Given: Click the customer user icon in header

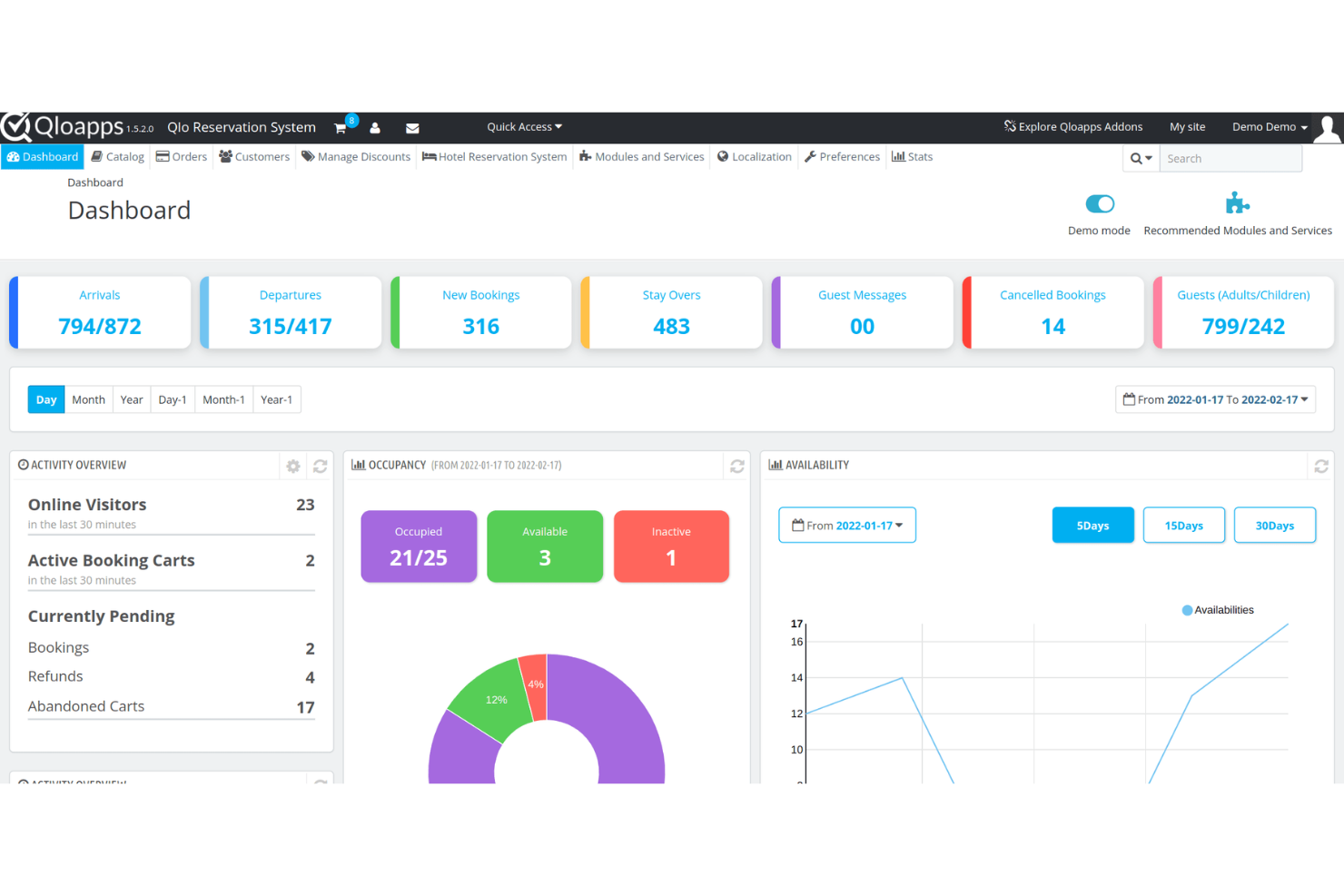Looking at the screenshot, I should tap(375, 128).
